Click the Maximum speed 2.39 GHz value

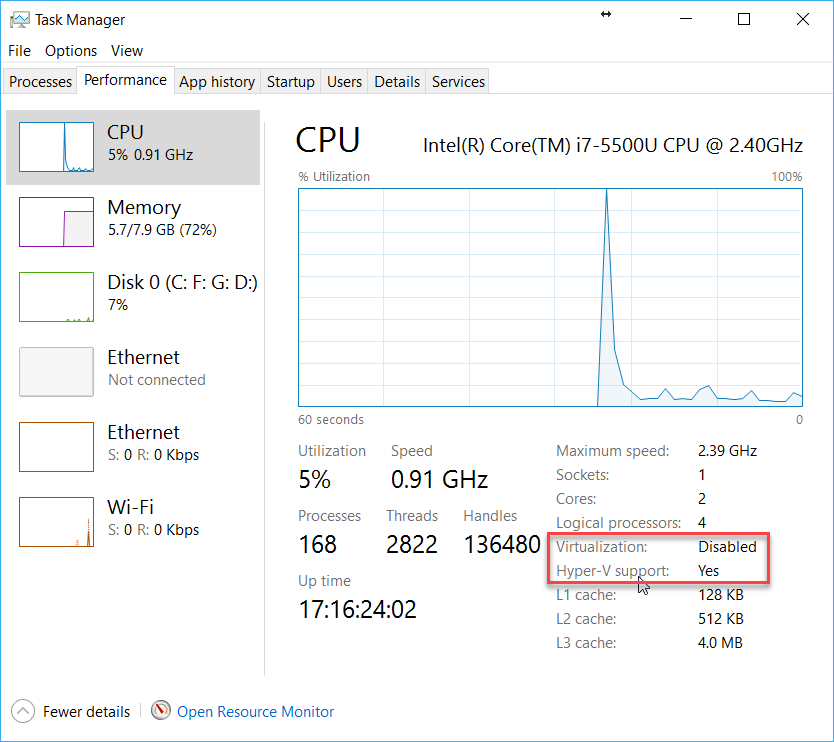tap(727, 451)
